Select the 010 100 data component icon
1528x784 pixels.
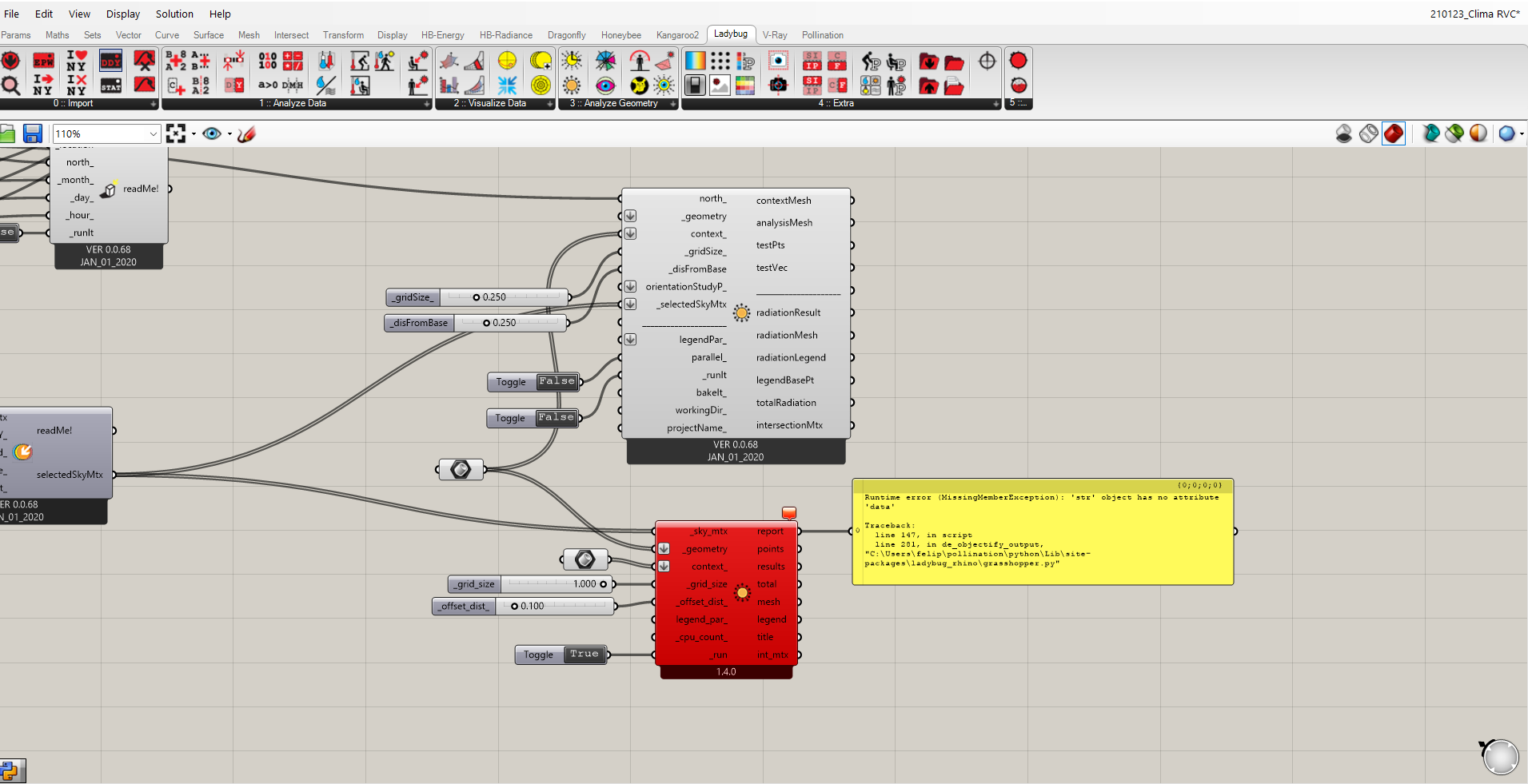(x=267, y=61)
